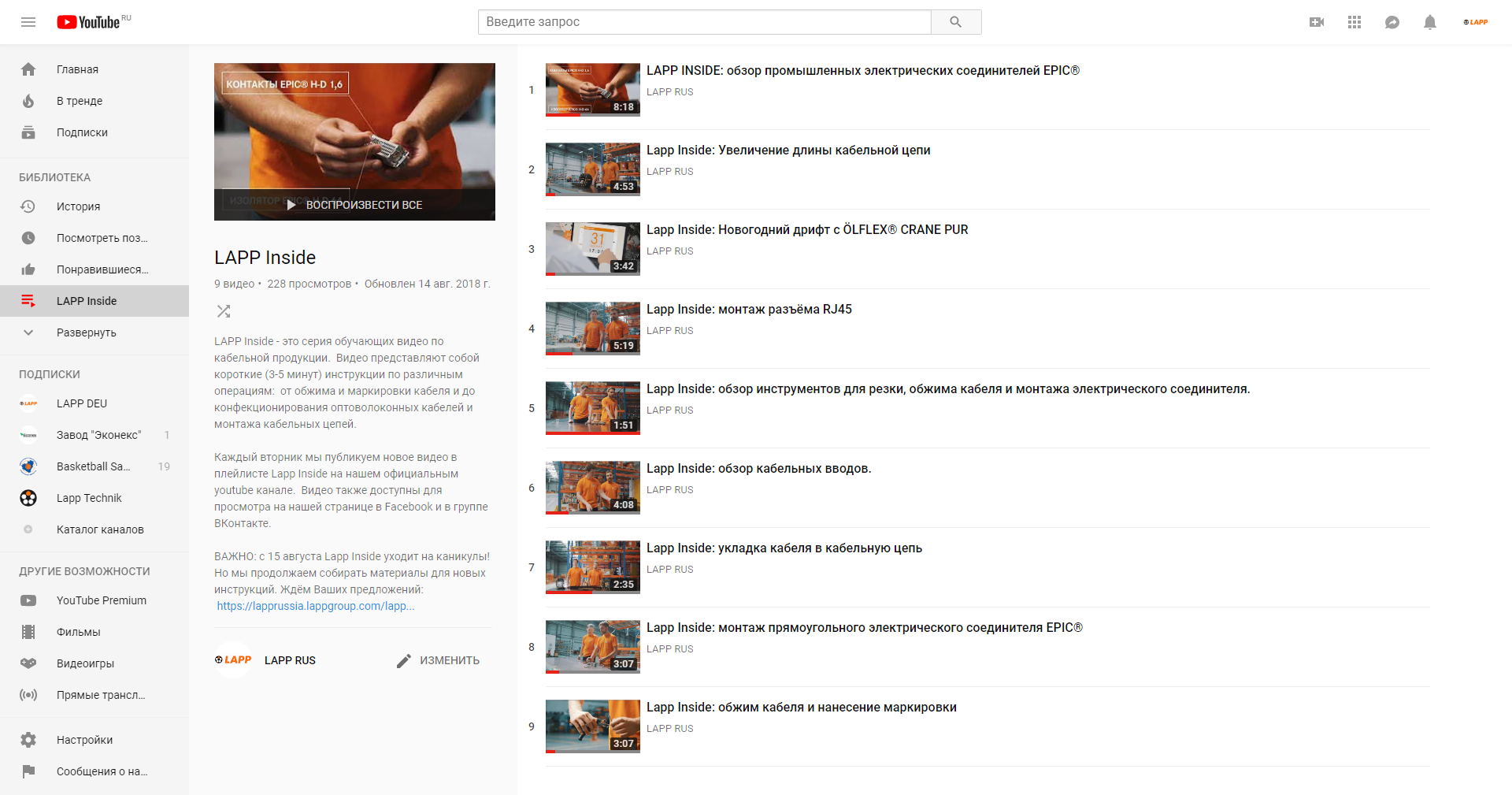The height and width of the screenshot is (795, 1512).
Task: Open Настройки in the sidebar
Action: 94,740
